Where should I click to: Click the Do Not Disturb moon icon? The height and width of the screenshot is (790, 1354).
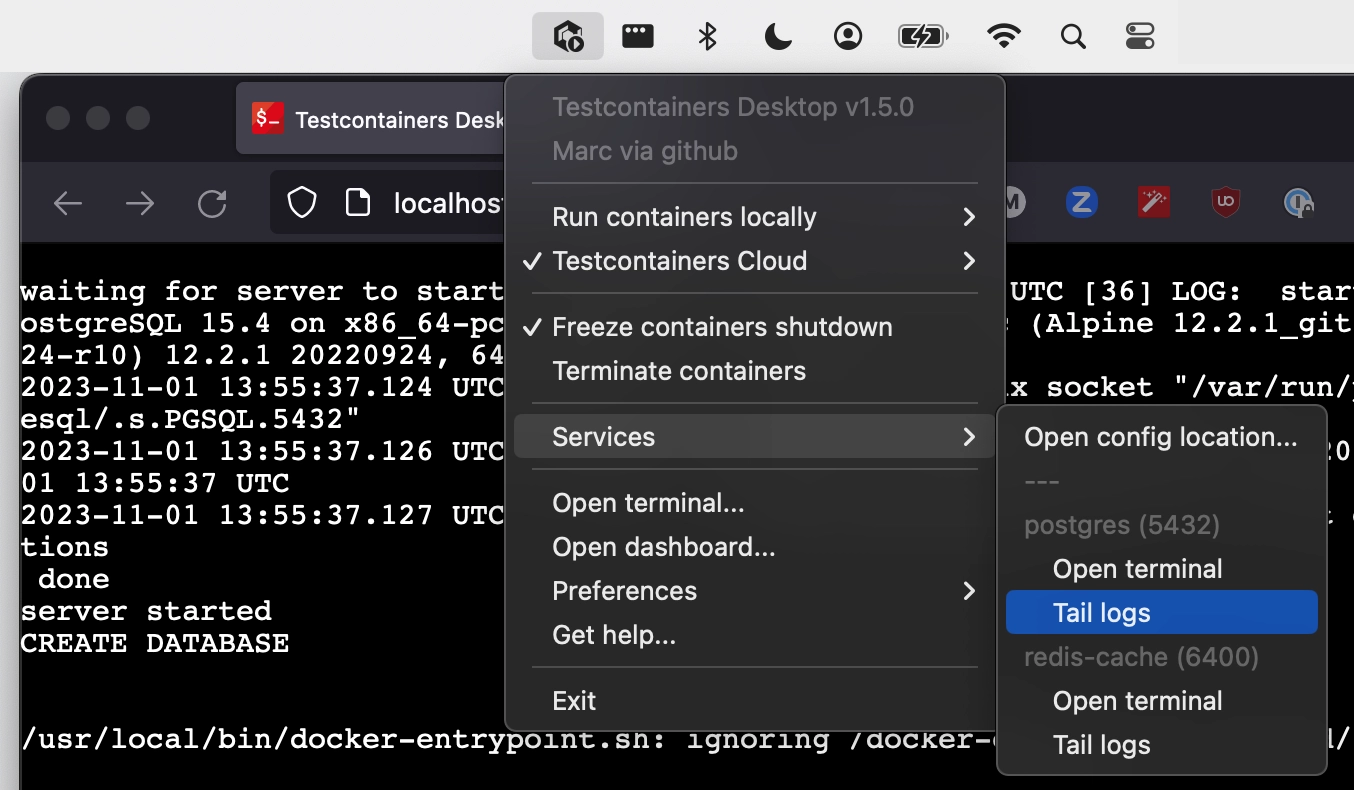(777, 35)
